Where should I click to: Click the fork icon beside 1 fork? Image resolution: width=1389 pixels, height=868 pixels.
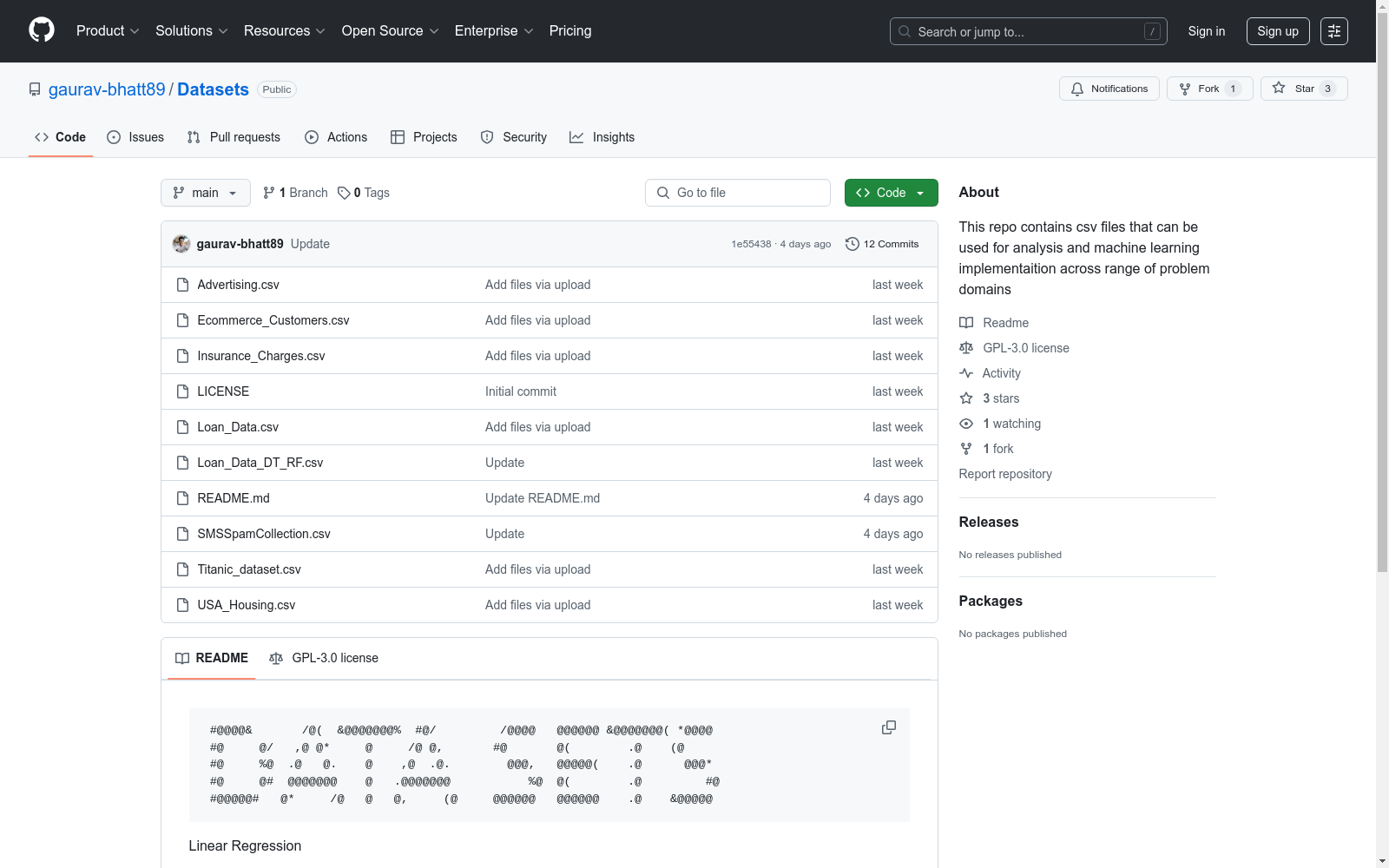point(966,449)
